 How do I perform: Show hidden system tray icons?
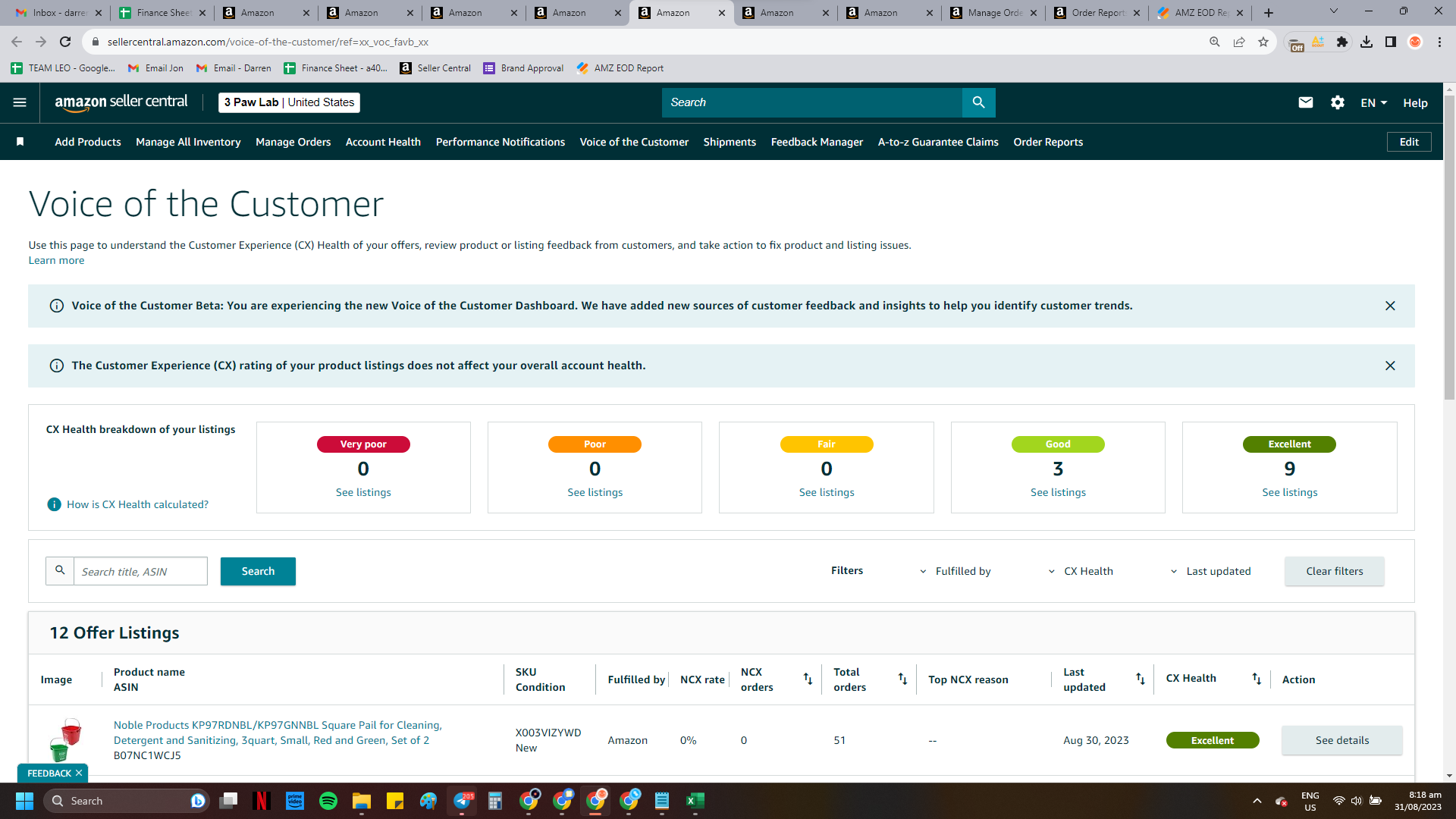pyautogui.click(x=1257, y=801)
